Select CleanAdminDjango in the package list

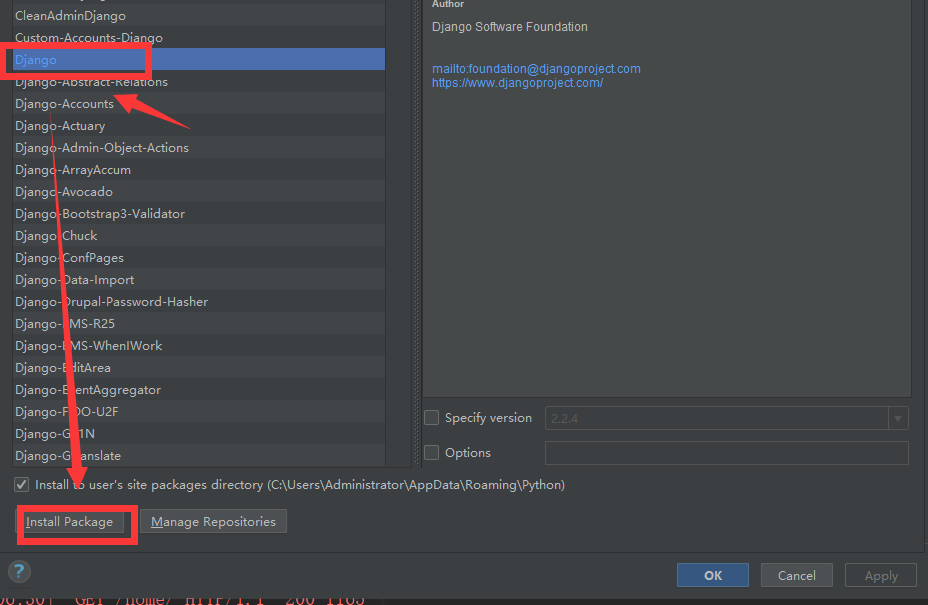click(199, 15)
